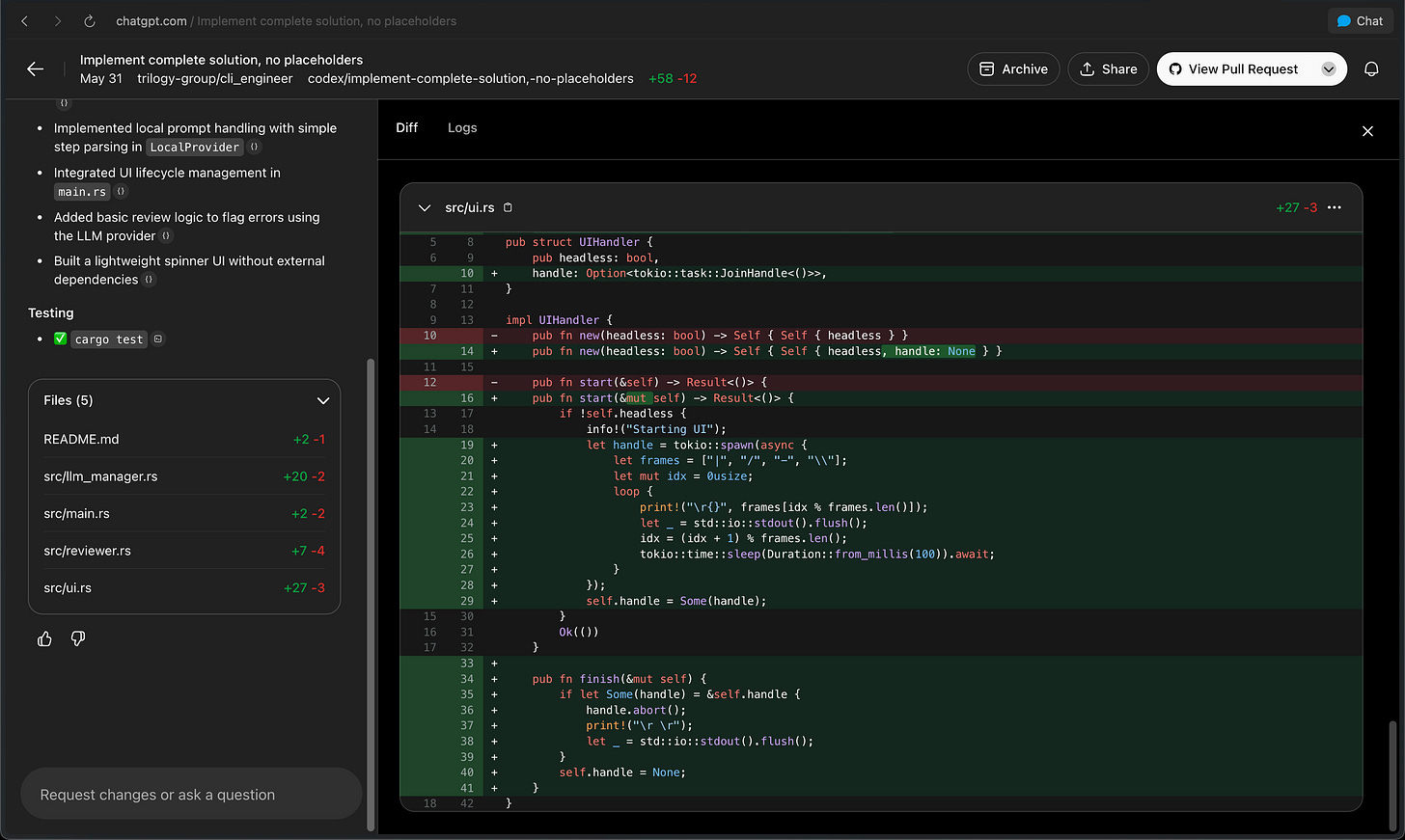The image size is (1405, 840).
Task: Click the Share button
Action: [x=1108, y=69]
